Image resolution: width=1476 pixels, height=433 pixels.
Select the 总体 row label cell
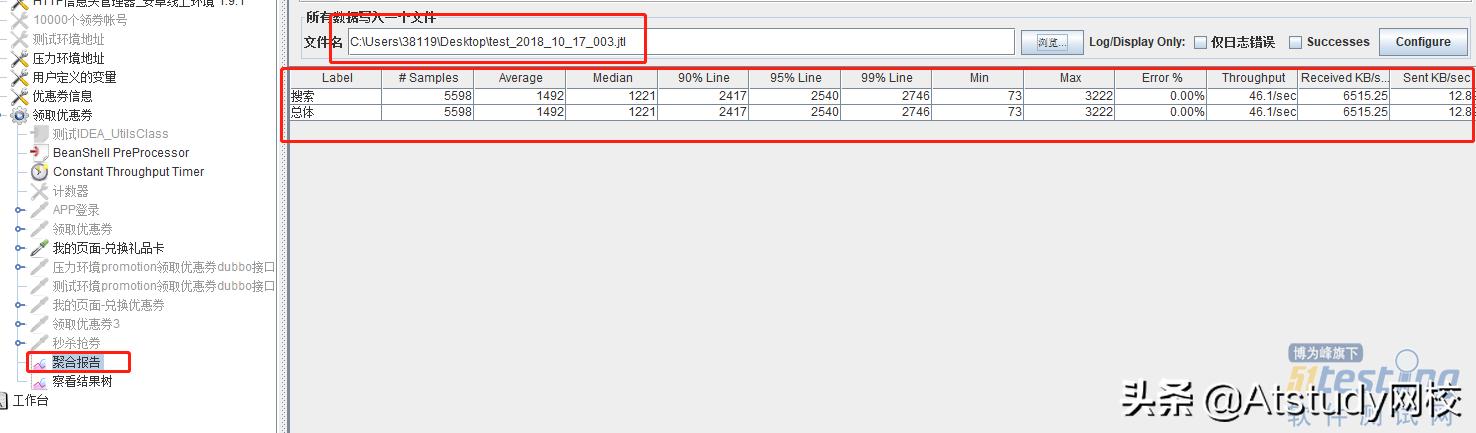(337, 112)
